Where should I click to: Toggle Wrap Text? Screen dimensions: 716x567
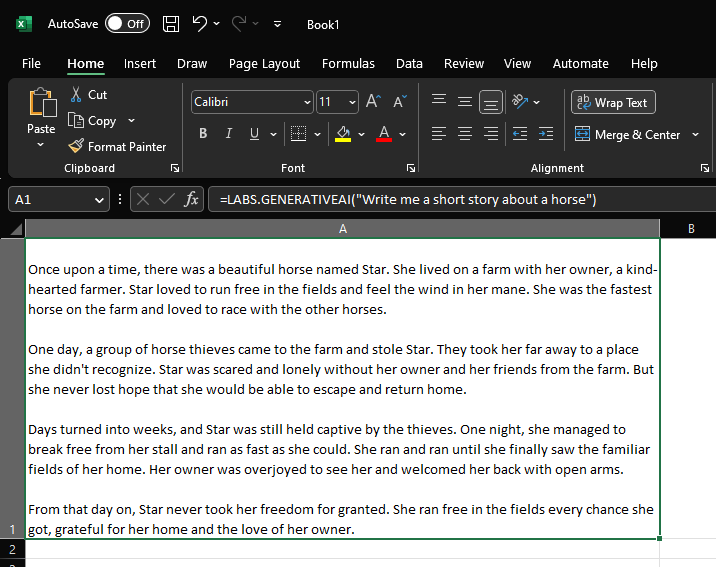(x=613, y=102)
